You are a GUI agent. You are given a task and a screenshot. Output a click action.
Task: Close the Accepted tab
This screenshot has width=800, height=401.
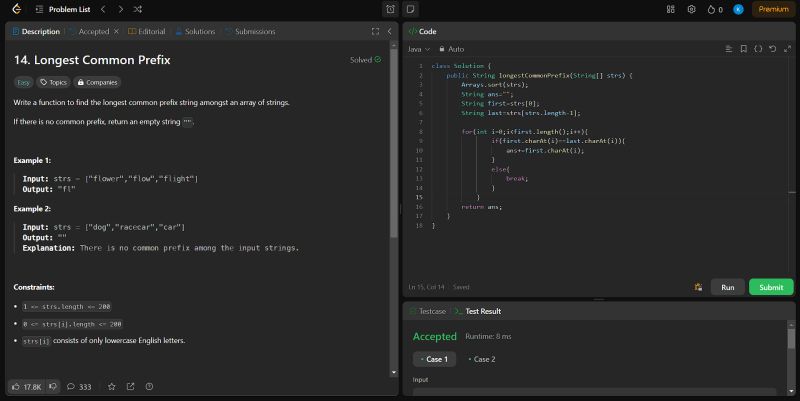[116, 31]
